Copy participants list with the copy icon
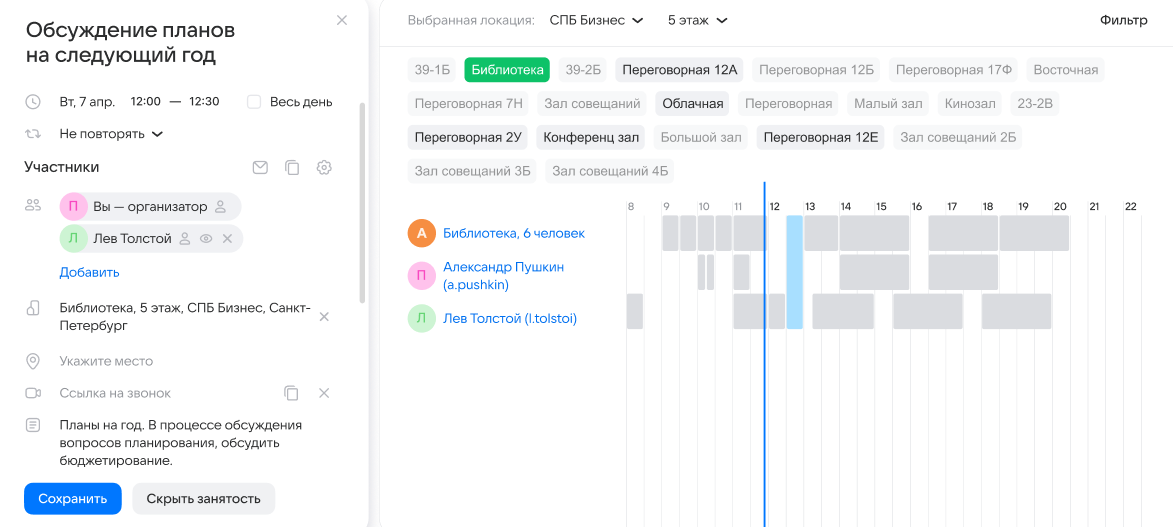 click(x=292, y=168)
